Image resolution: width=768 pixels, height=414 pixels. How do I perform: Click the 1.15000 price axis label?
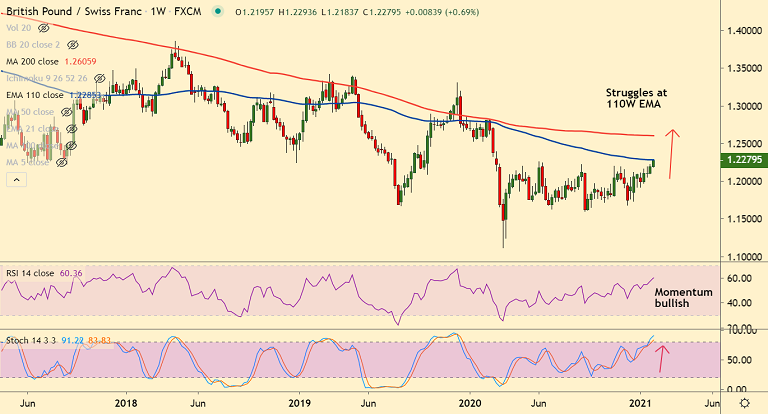(744, 219)
